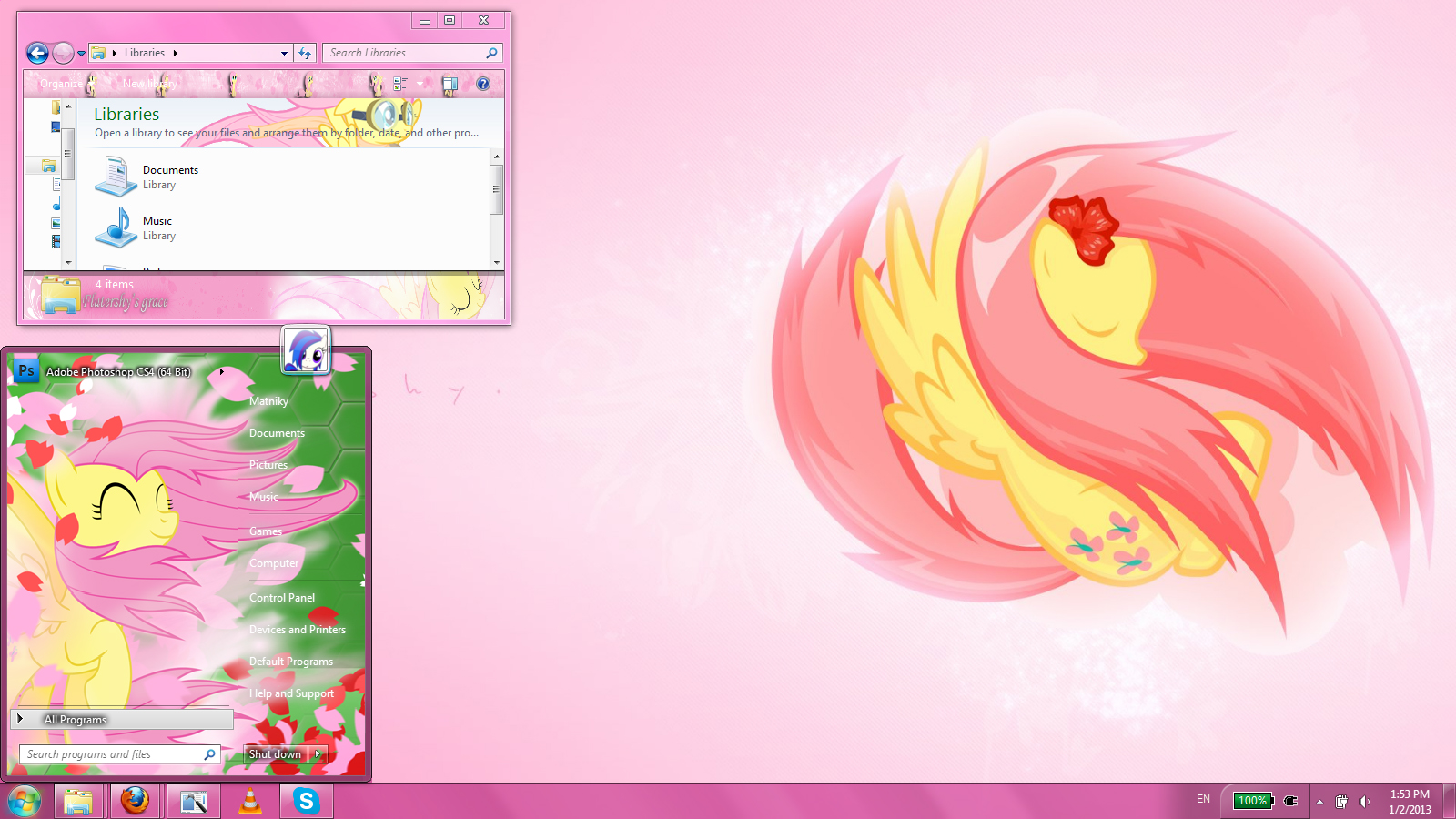This screenshot has width=1456, height=819.
Task: Click the Start menu search magnifier
Action: pyautogui.click(x=209, y=754)
